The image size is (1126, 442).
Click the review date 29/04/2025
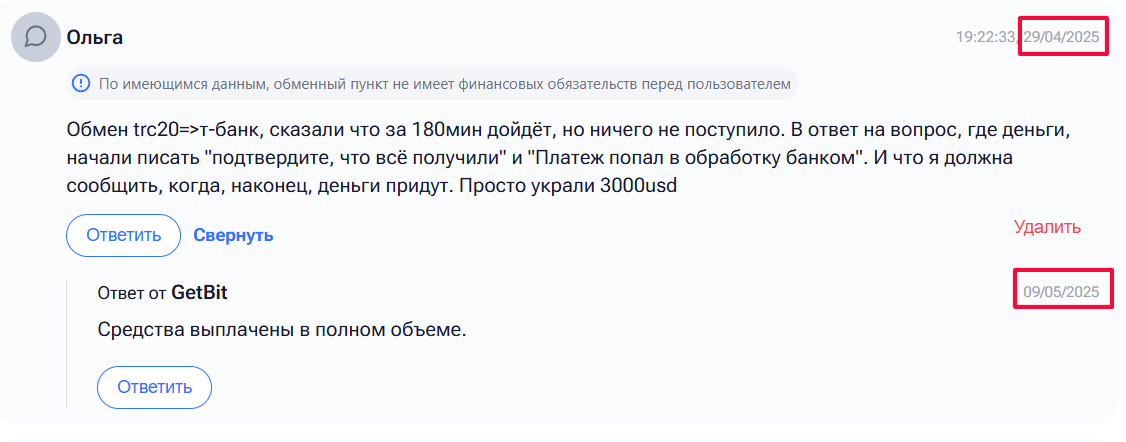tap(1062, 38)
